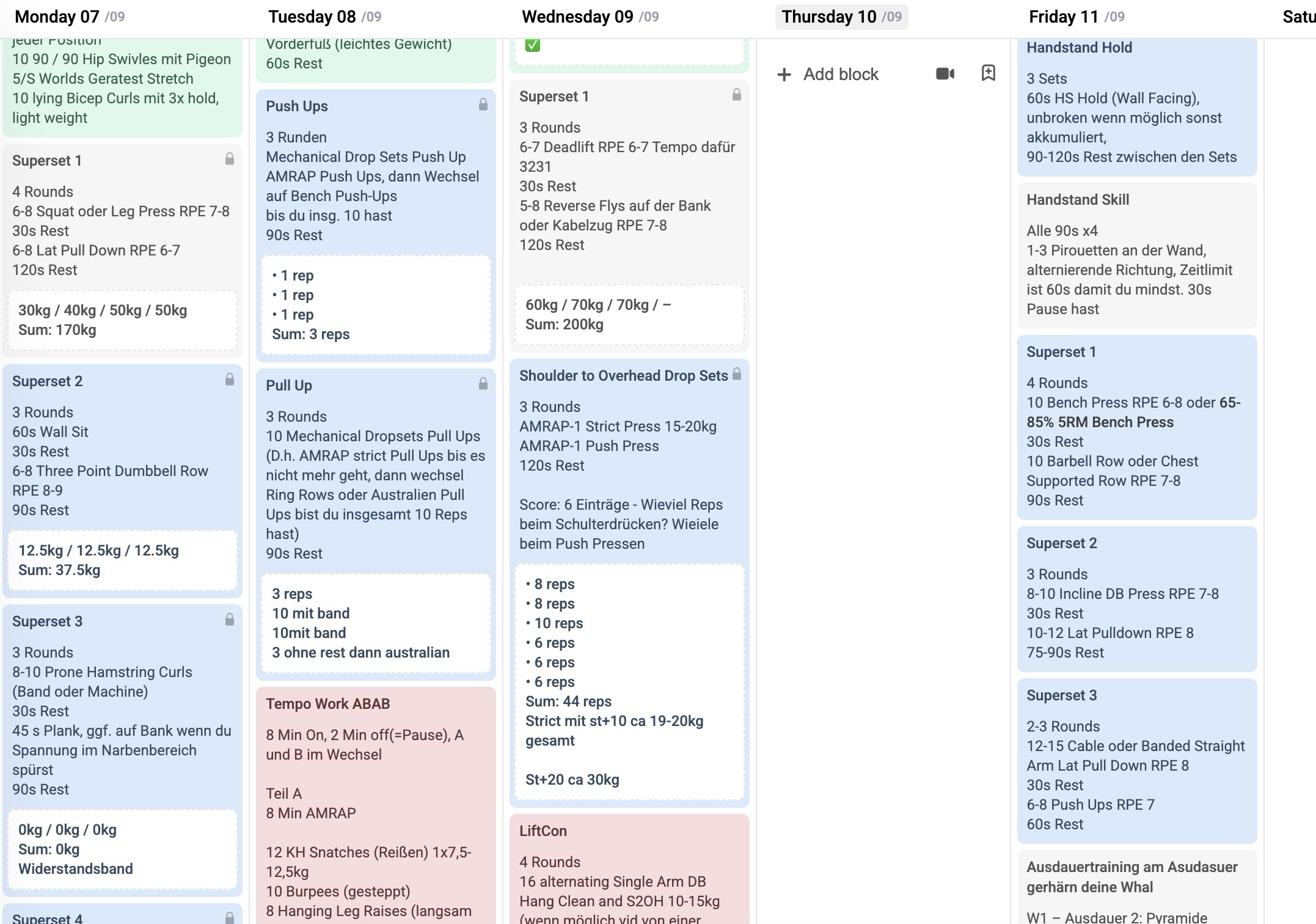Open result box showing Sum: 37.5kg

[x=122, y=560]
